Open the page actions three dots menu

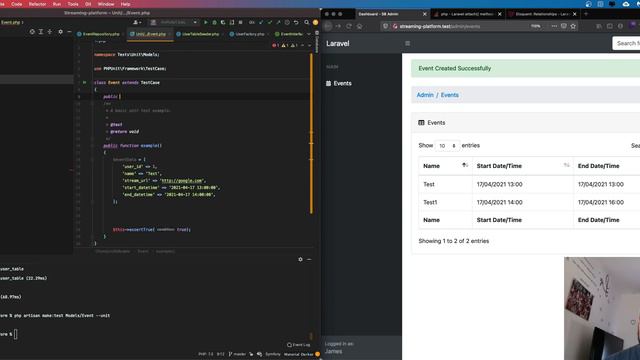(x=554, y=26)
